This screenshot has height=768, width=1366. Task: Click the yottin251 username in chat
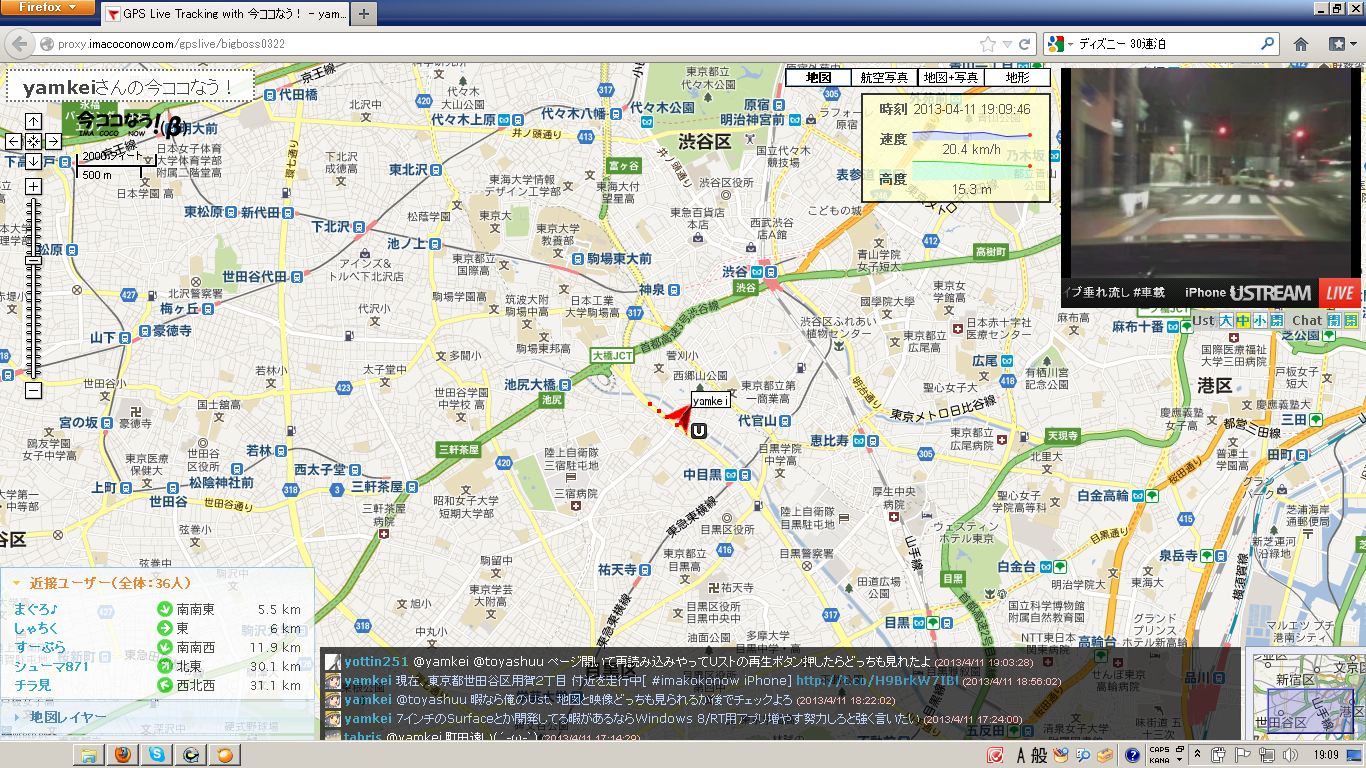point(376,661)
